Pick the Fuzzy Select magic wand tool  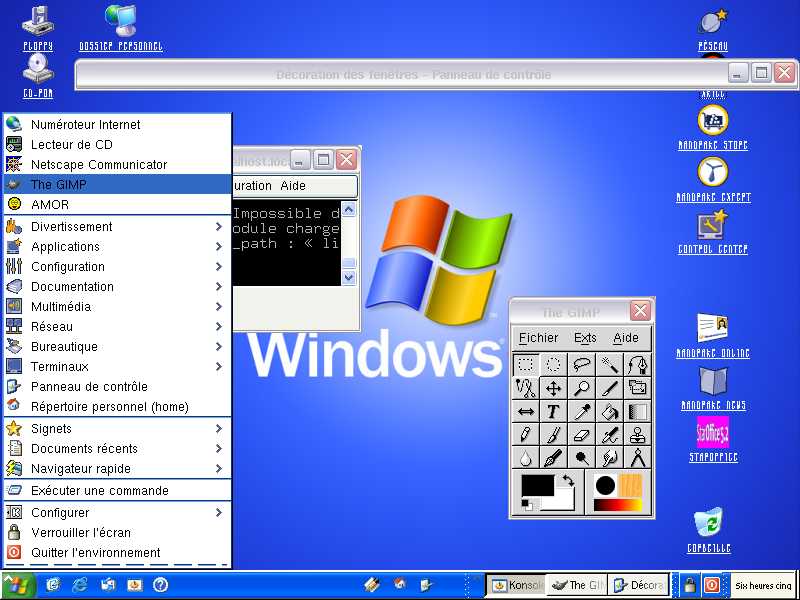[610, 364]
